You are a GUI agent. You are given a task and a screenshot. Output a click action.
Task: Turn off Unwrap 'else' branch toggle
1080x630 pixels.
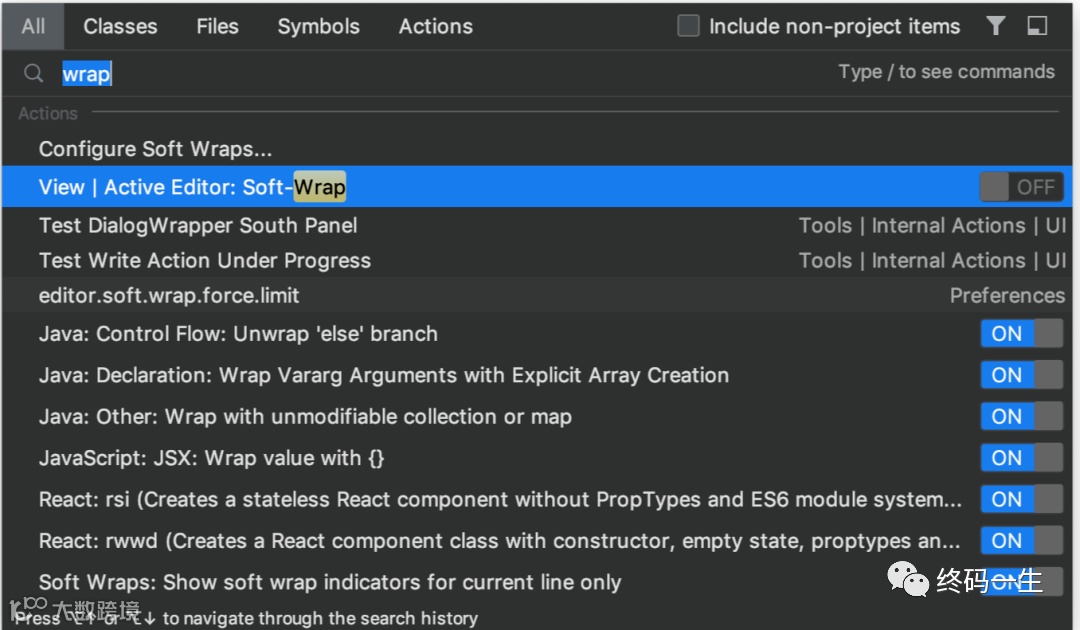1020,334
